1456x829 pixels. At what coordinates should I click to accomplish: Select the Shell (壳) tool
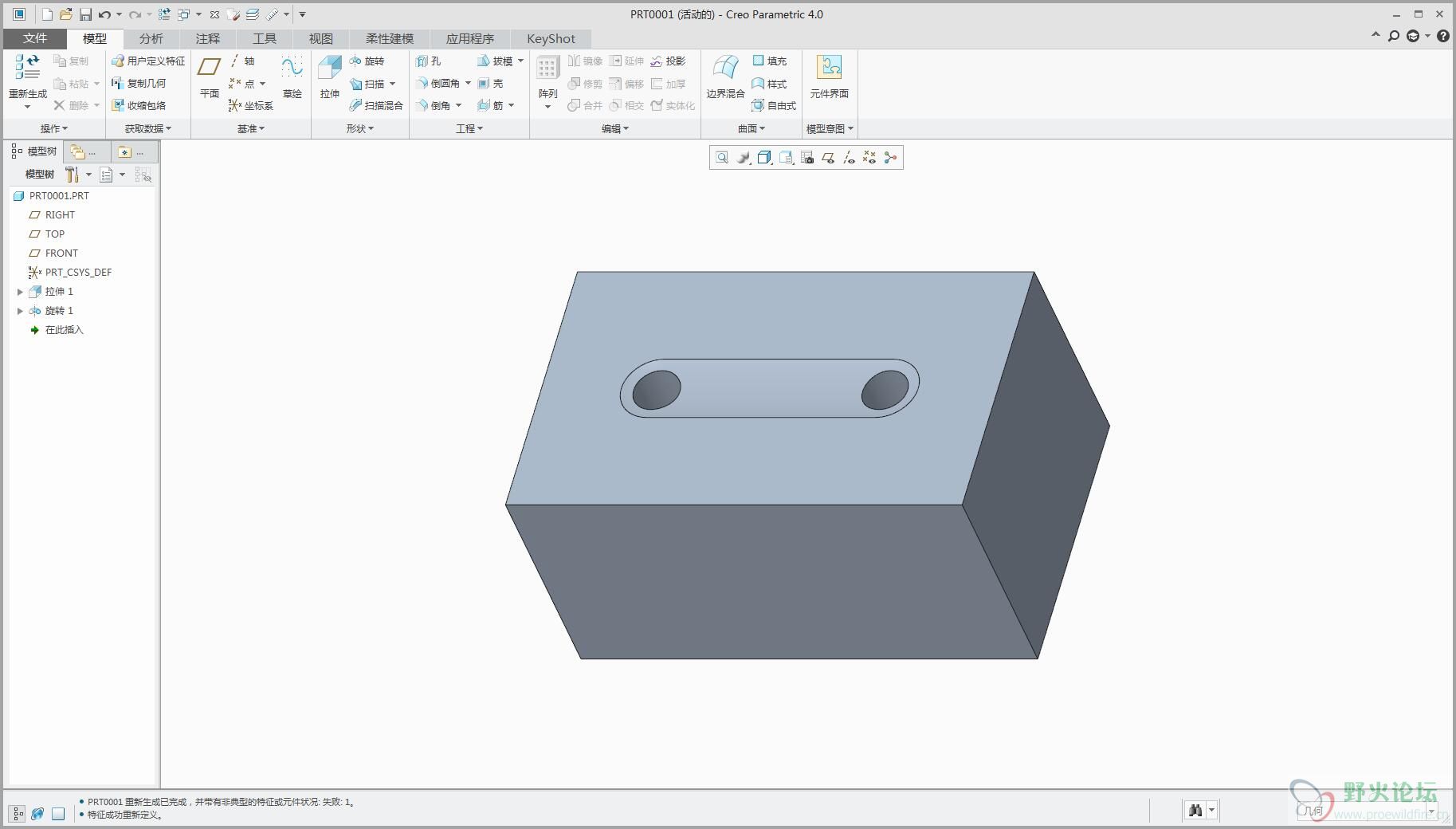point(490,83)
